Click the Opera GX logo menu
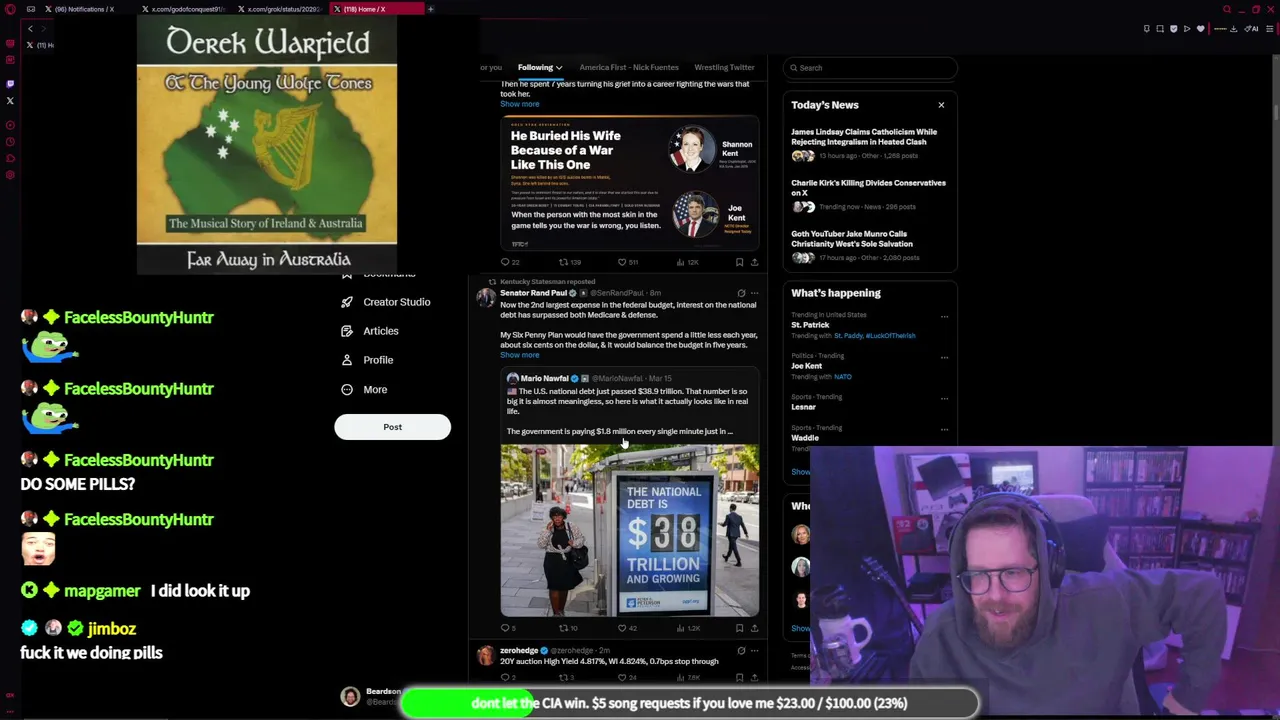 [x=10, y=9]
